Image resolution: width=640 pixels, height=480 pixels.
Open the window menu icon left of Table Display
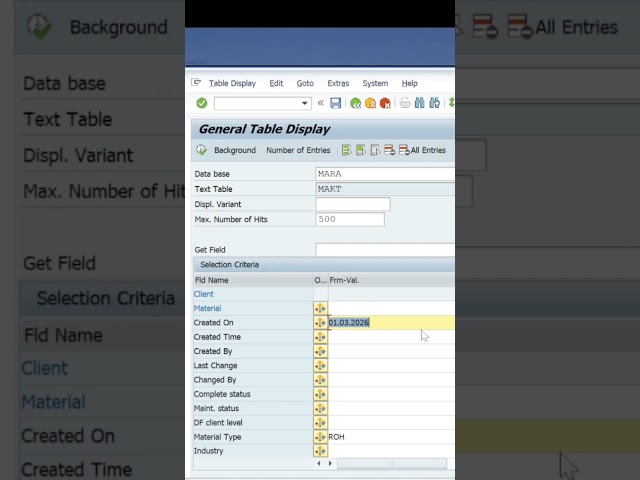coord(196,82)
